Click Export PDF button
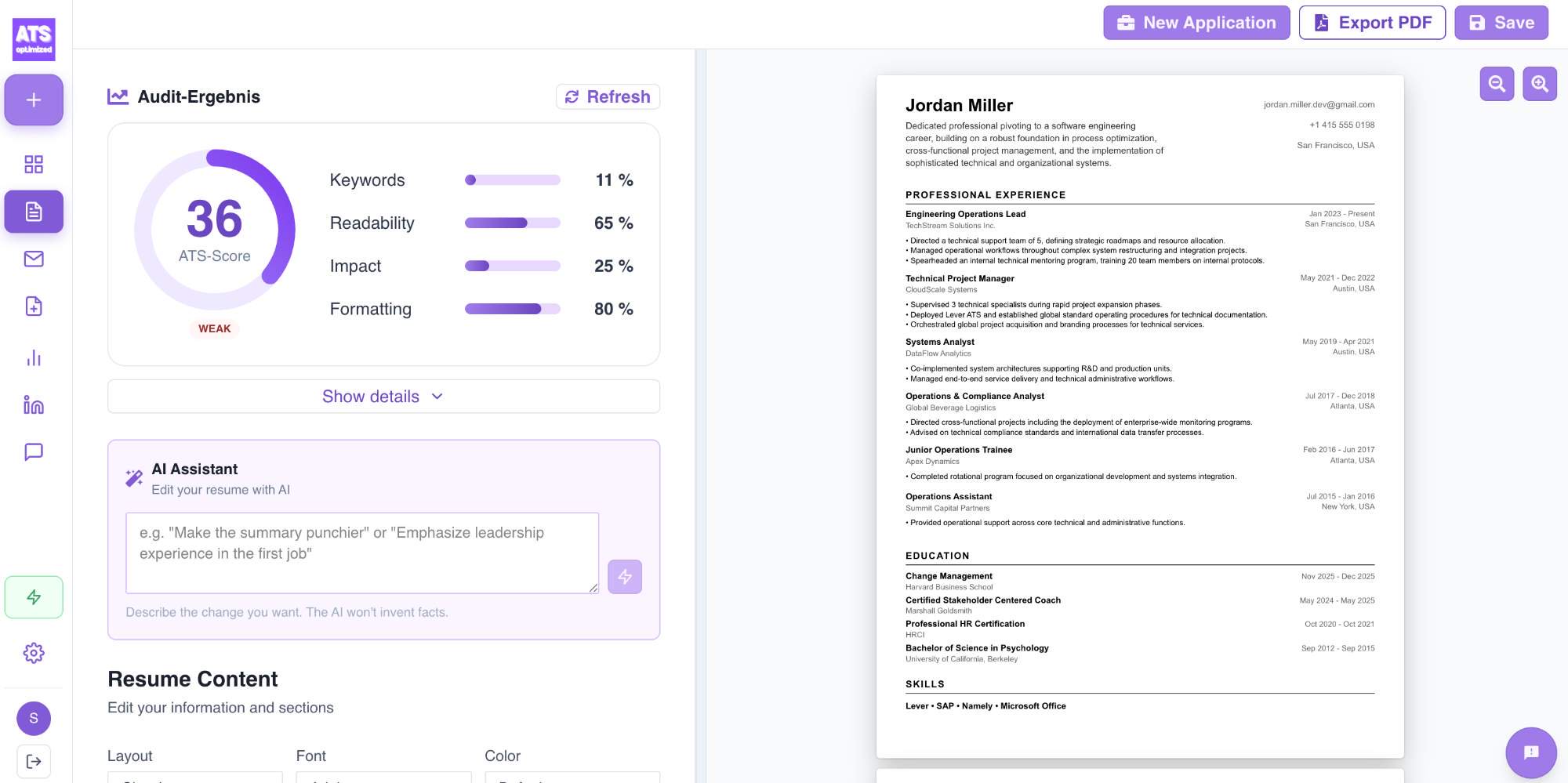1568x783 pixels. click(x=1372, y=23)
